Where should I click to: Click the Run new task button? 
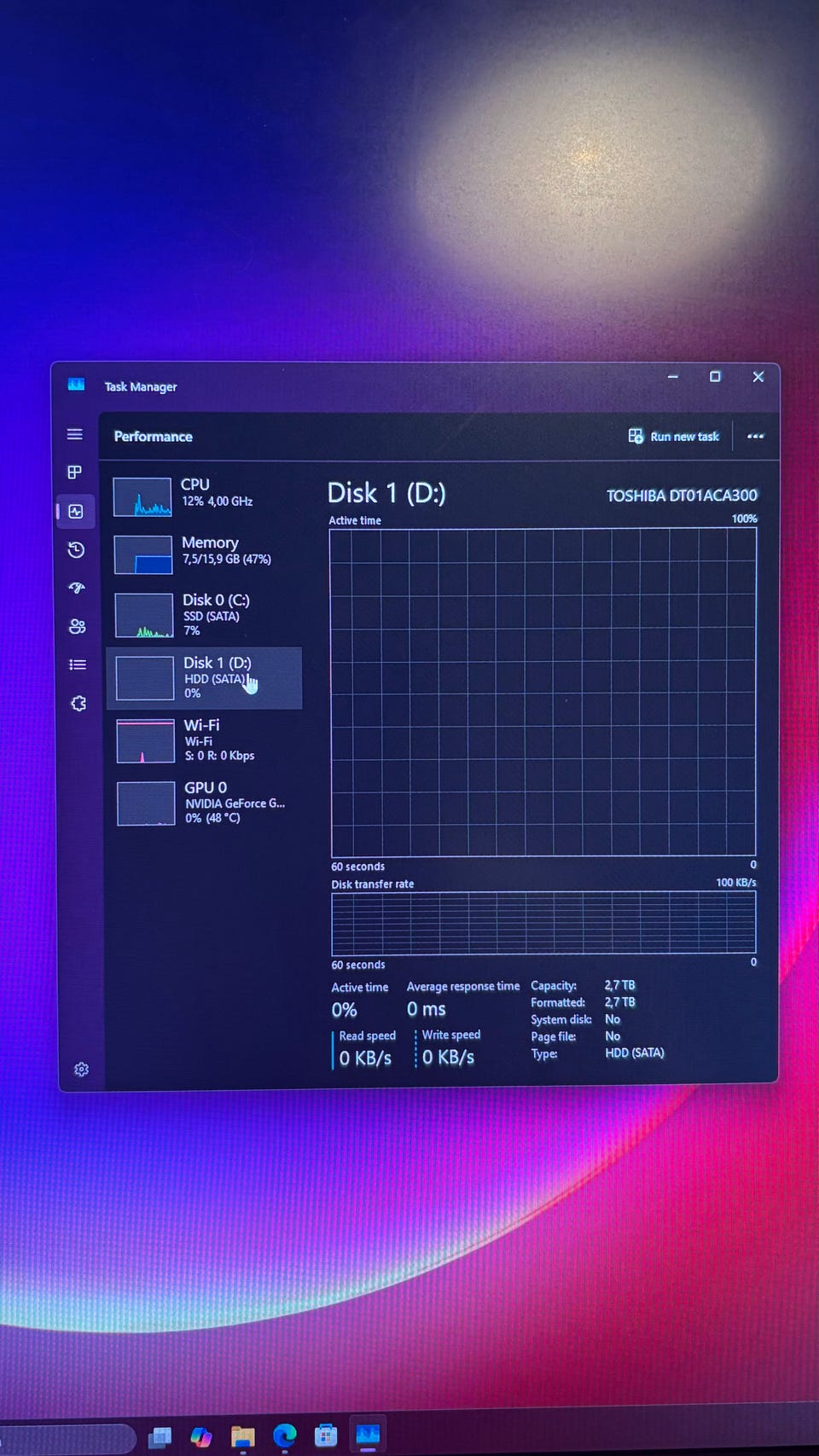674,437
